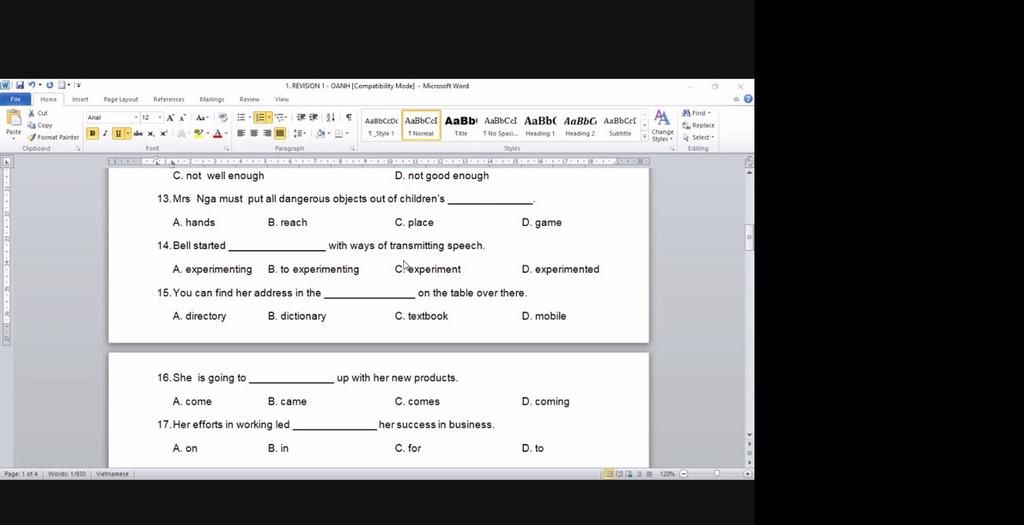Open the Arial font name dropdown
The height and width of the screenshot is (525, 1024).
[136, 118]
